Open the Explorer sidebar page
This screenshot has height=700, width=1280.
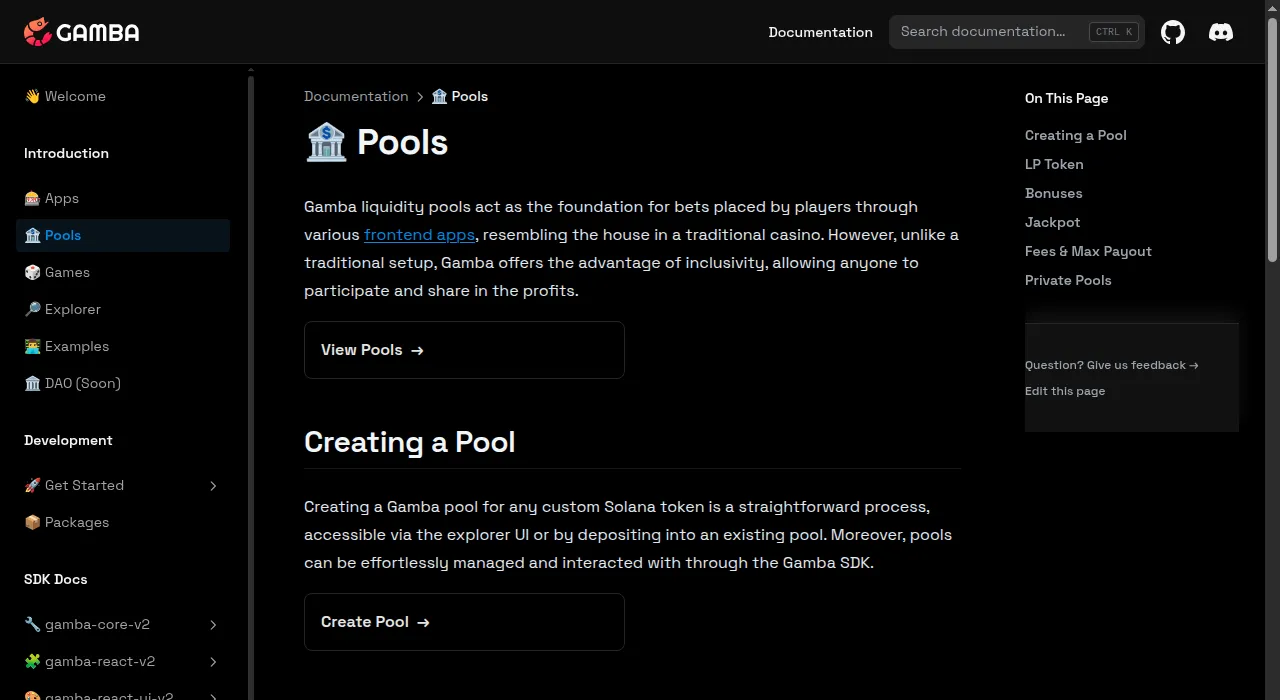[123, 309]
